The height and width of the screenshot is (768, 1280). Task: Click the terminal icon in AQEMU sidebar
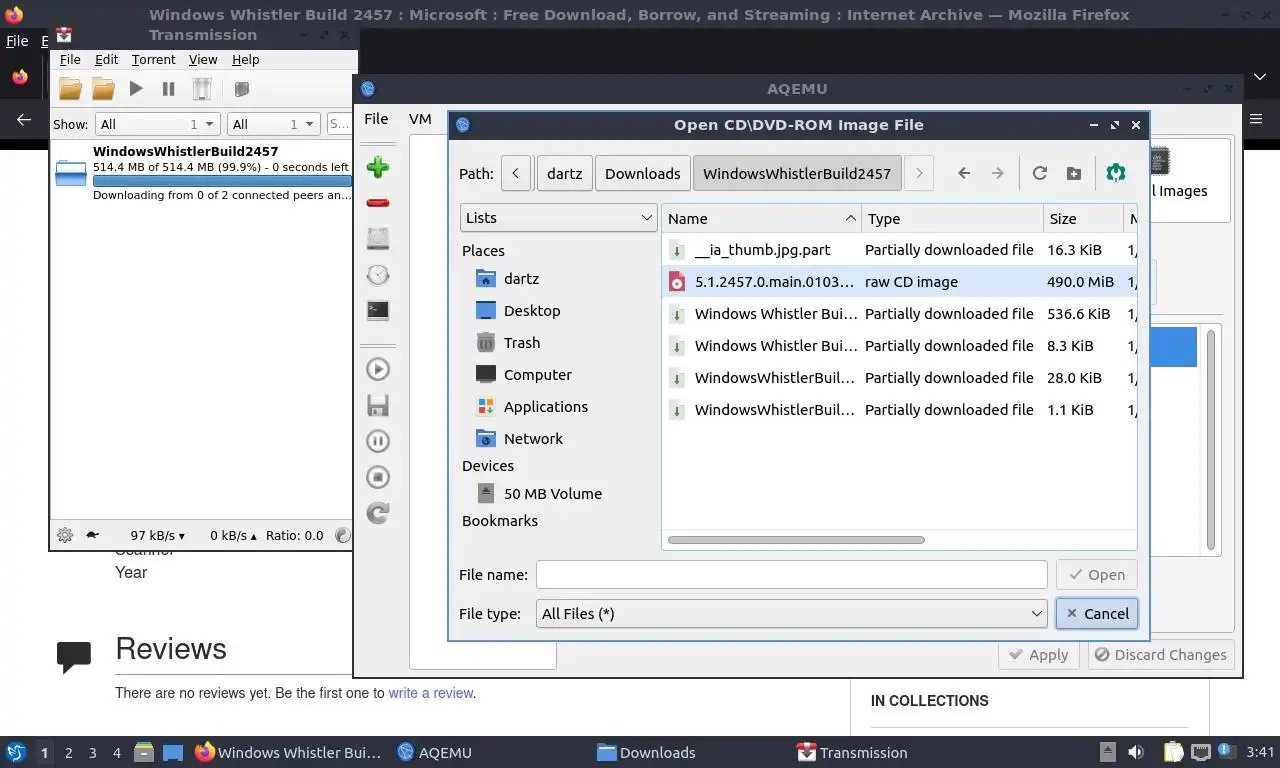click(378, 310)
